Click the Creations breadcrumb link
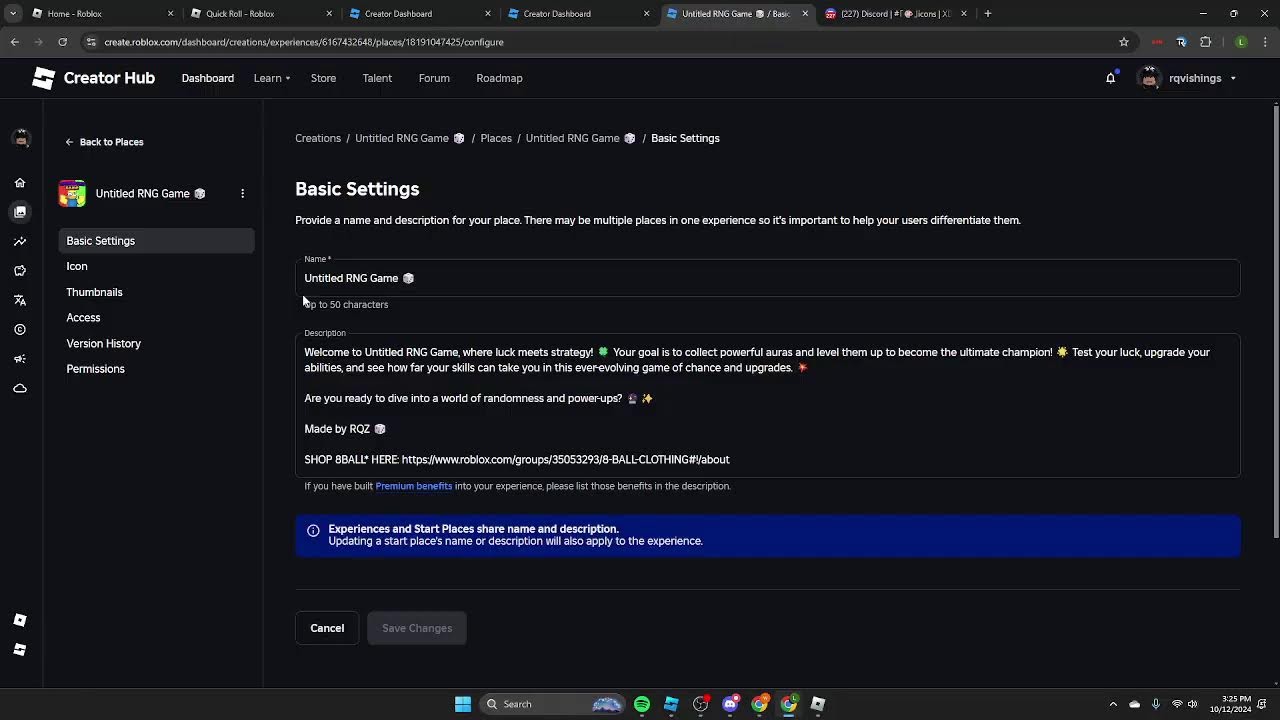Screen dimensions: 1280x720 318,138
